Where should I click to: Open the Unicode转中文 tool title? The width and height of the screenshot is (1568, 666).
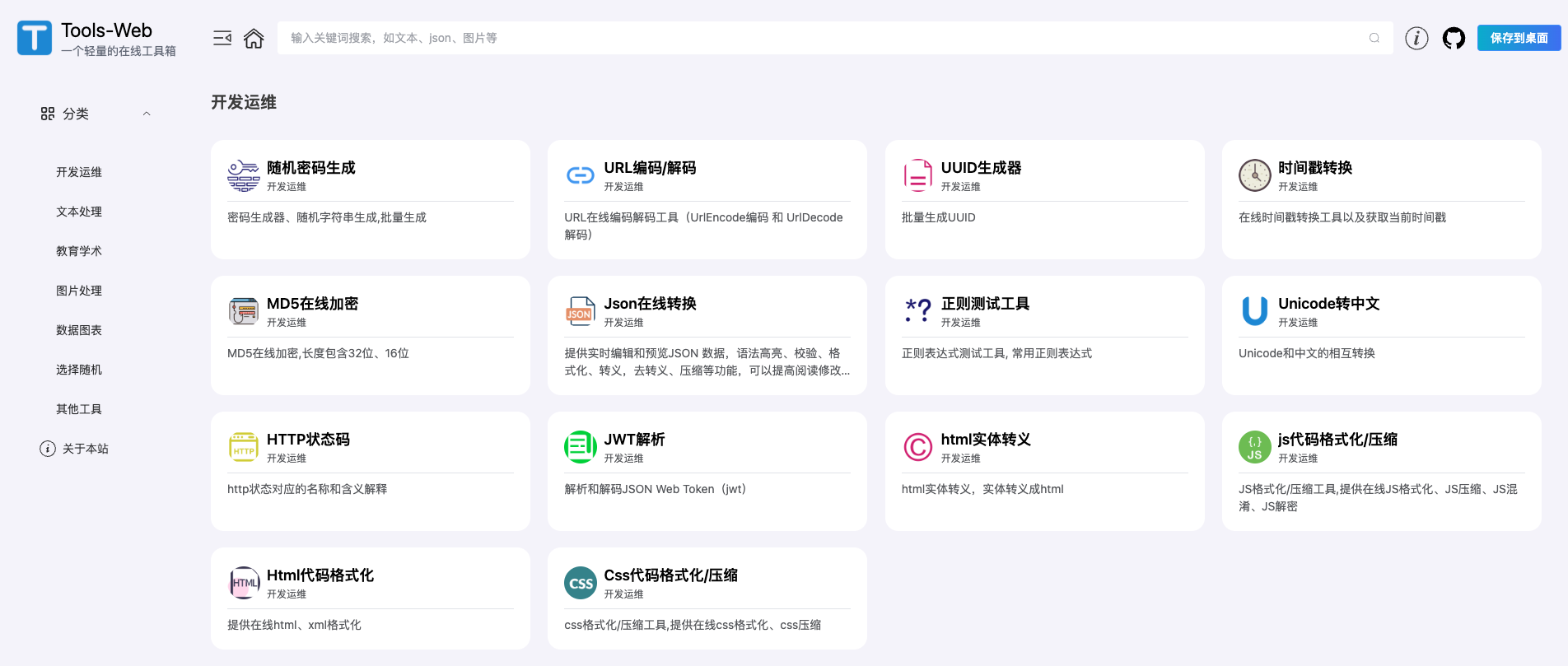click(x=1328, y=304)
